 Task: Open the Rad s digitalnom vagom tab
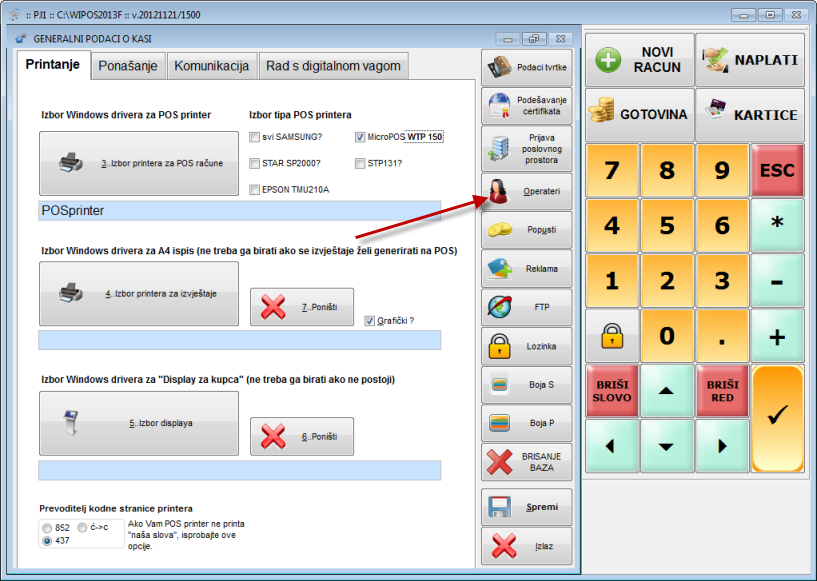tap(334, 66)
